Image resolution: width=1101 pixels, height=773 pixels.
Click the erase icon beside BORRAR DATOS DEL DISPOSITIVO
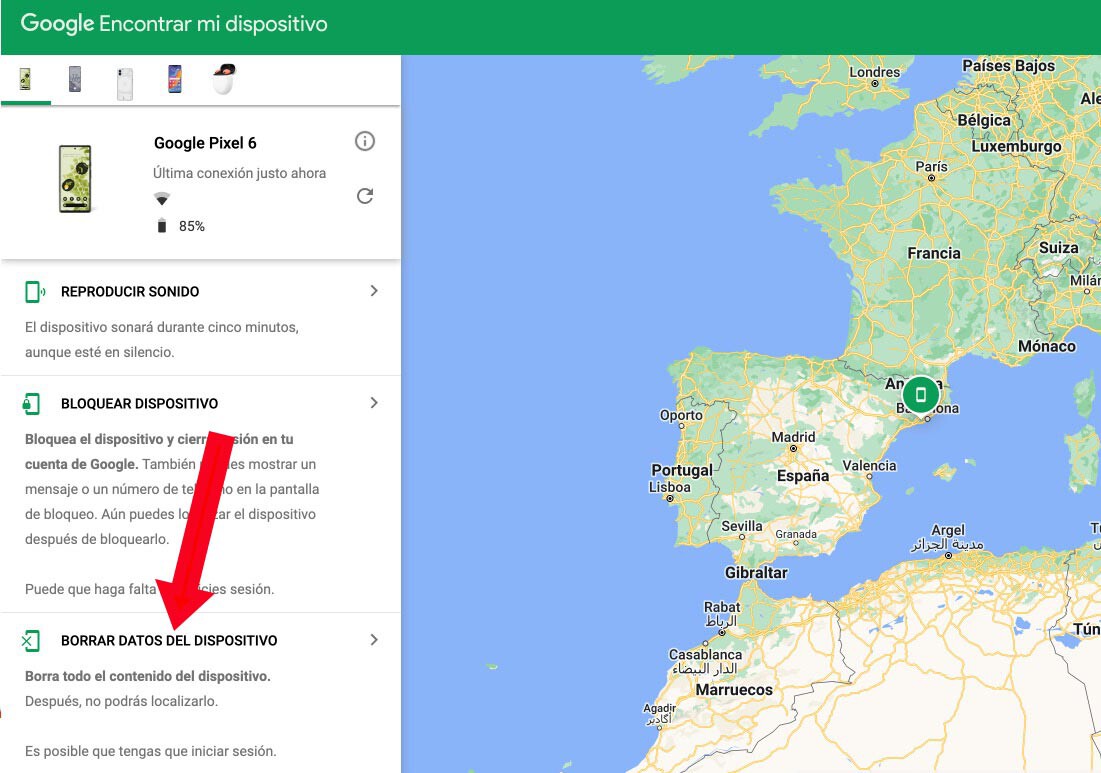pyautogui.click(x=31, y=640)
